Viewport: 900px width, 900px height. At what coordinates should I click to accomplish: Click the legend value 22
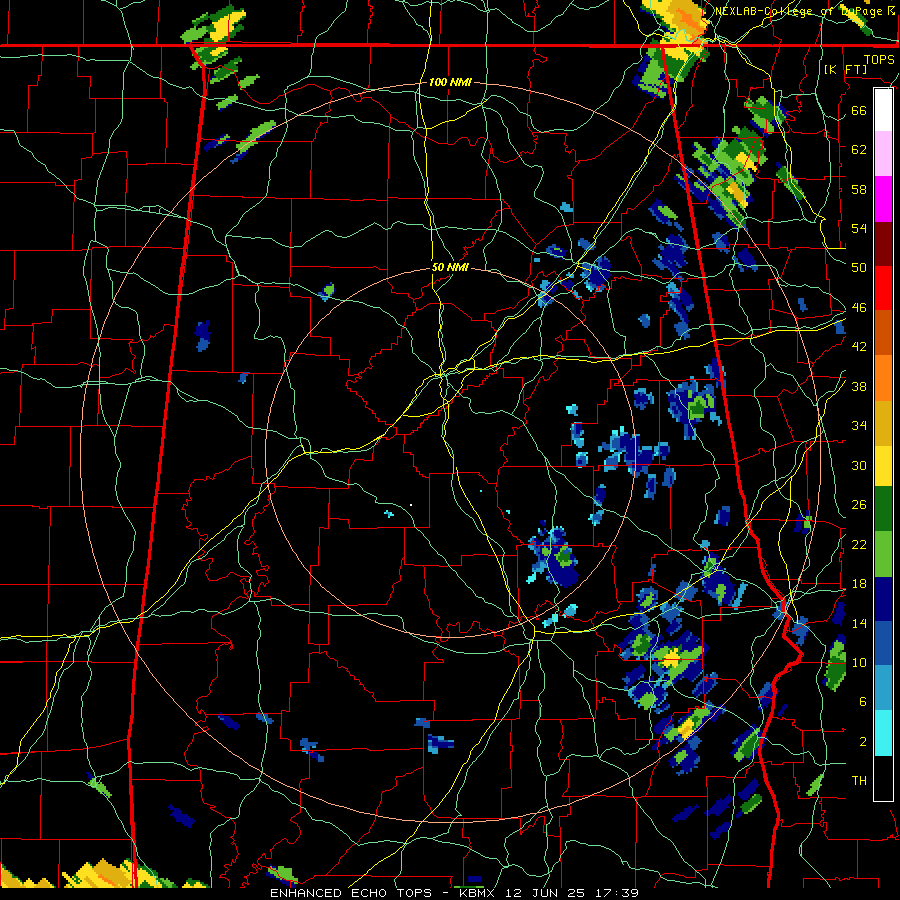click(859, 544)
